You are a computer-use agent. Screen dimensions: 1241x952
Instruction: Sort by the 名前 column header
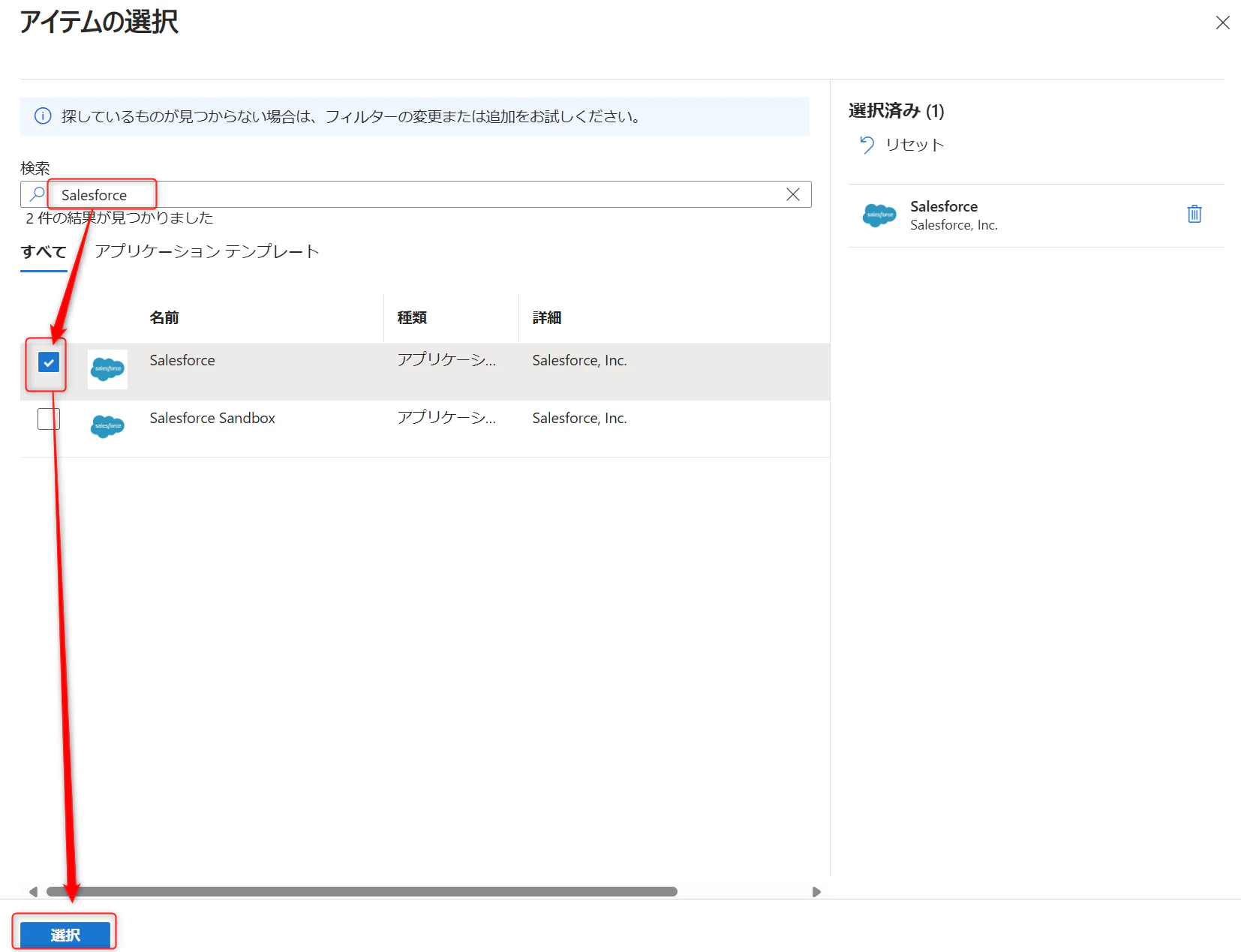[164, 318]
